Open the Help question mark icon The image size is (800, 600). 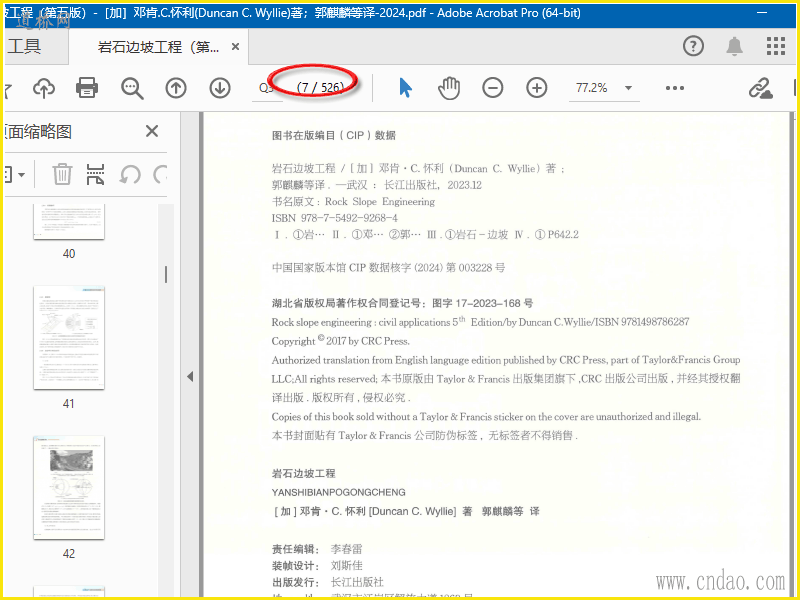[693, 46]
